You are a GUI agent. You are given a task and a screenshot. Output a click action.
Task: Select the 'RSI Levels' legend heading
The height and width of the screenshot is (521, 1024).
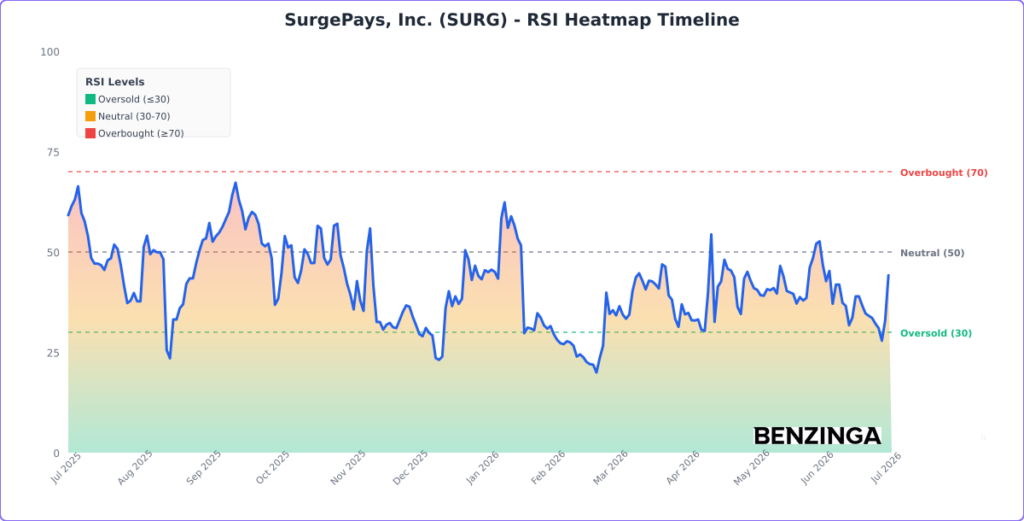coord(115,82)
